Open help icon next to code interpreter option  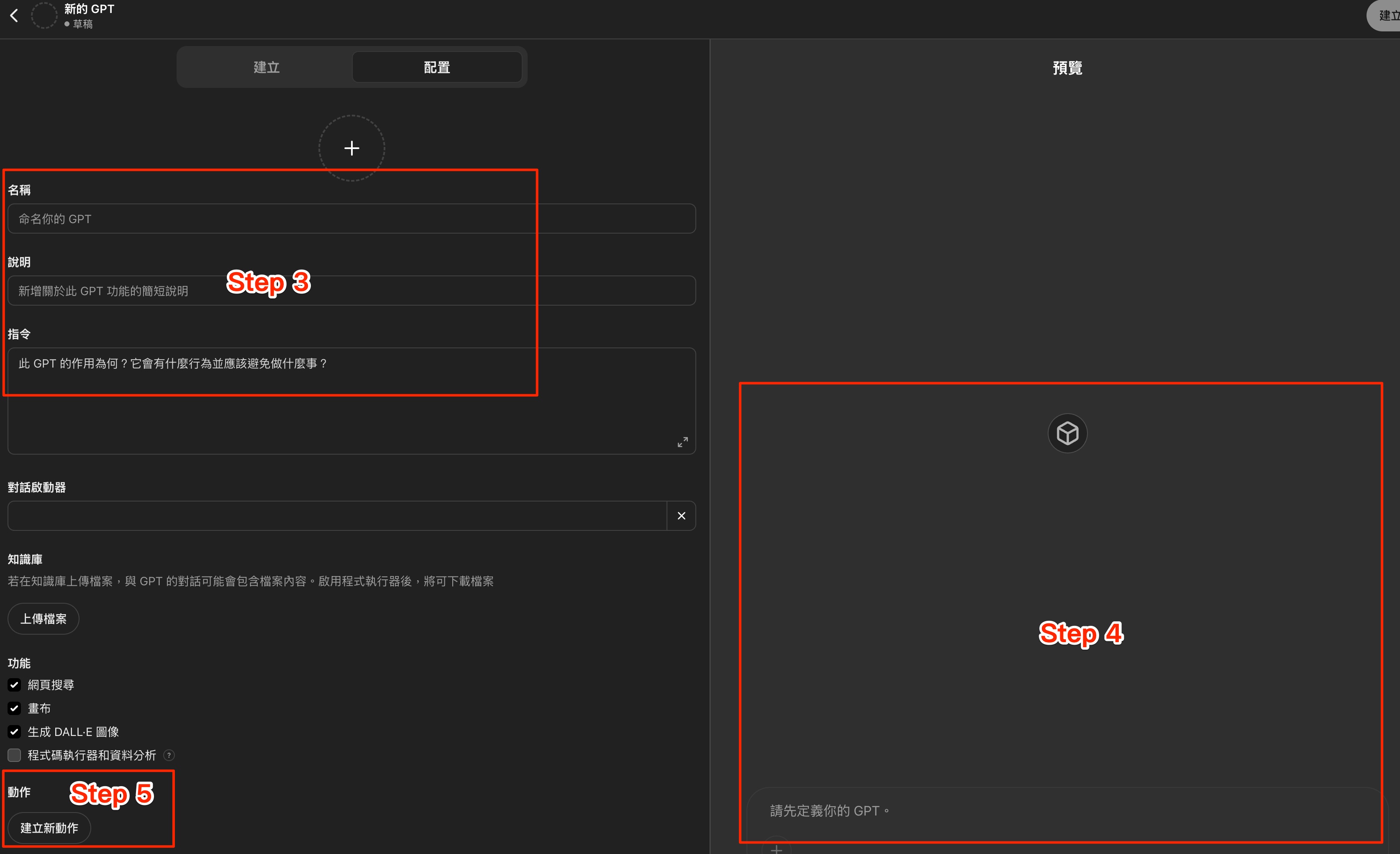pyautogui.click(x=169, y=755)
